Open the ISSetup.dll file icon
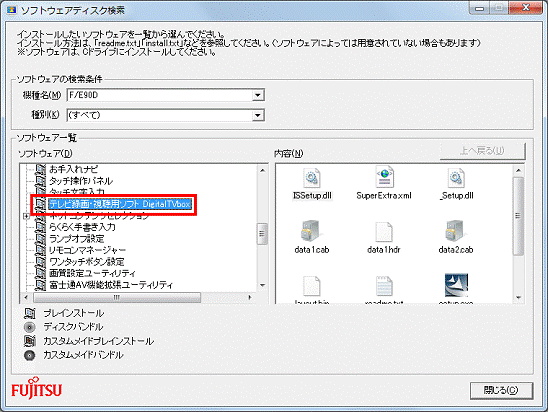Image resolution: width=548 pixels, height=412 pixels. click(311, 178)
